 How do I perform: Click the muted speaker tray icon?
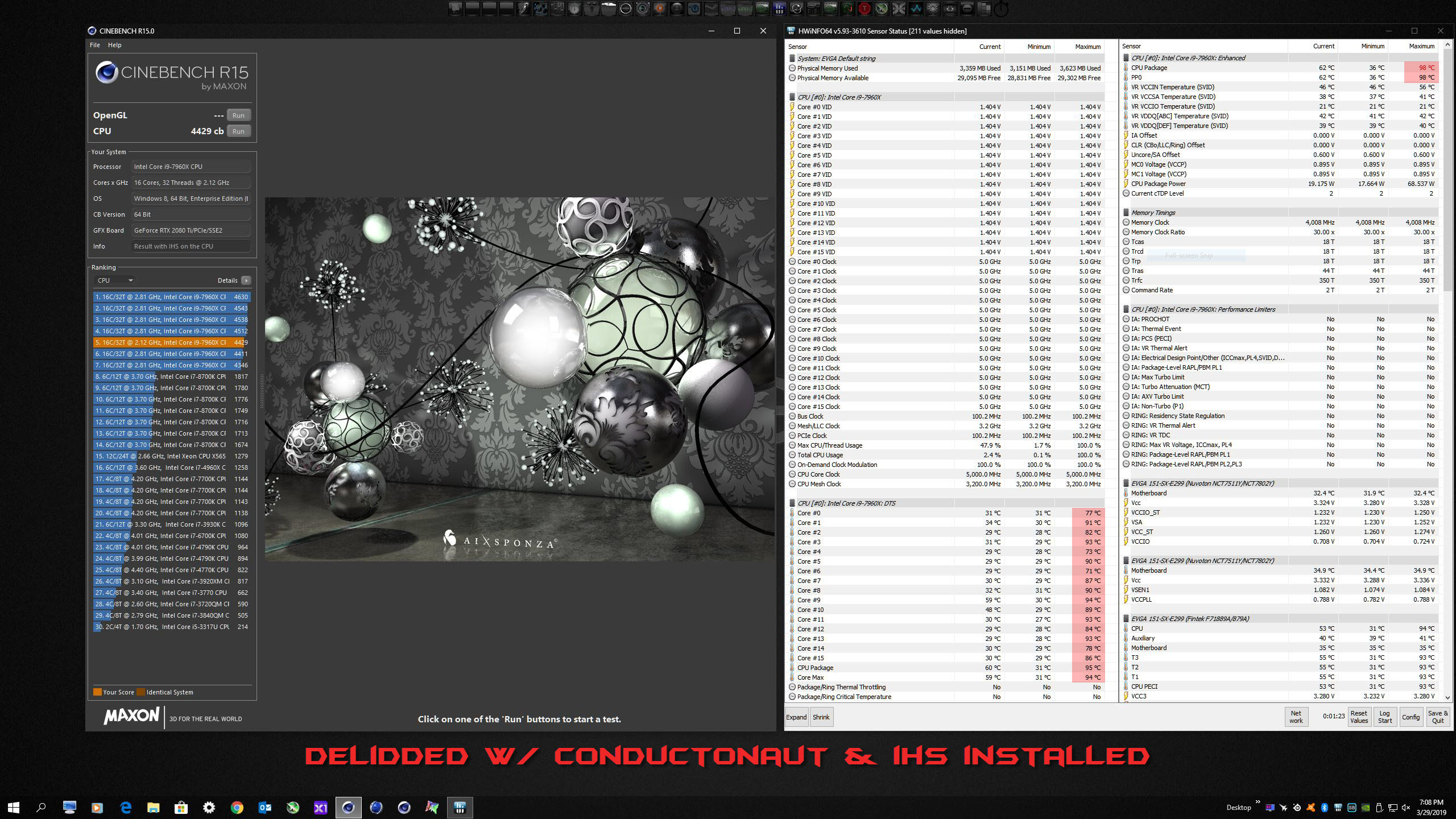(x=1406, y=808)
